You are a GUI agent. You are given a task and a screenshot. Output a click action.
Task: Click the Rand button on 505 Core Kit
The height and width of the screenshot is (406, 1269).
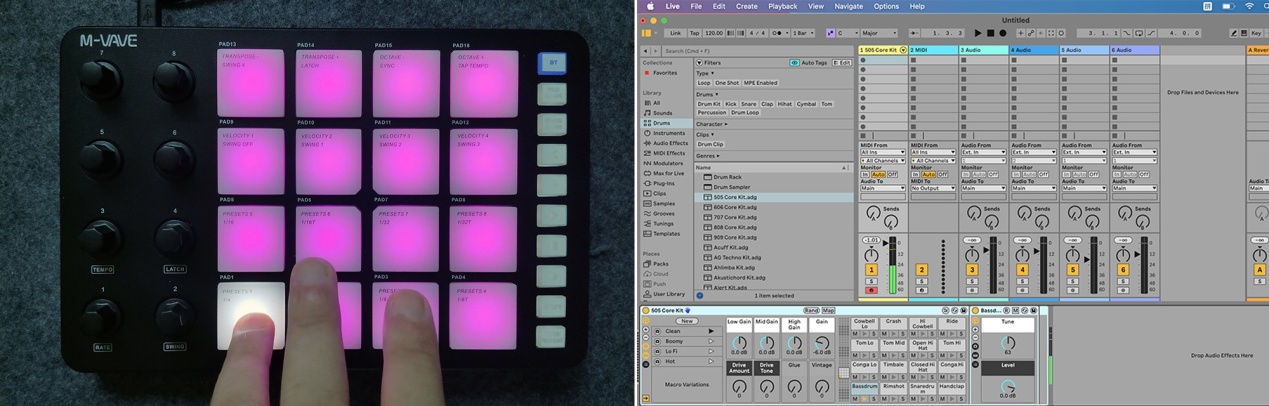pos(811,311)
